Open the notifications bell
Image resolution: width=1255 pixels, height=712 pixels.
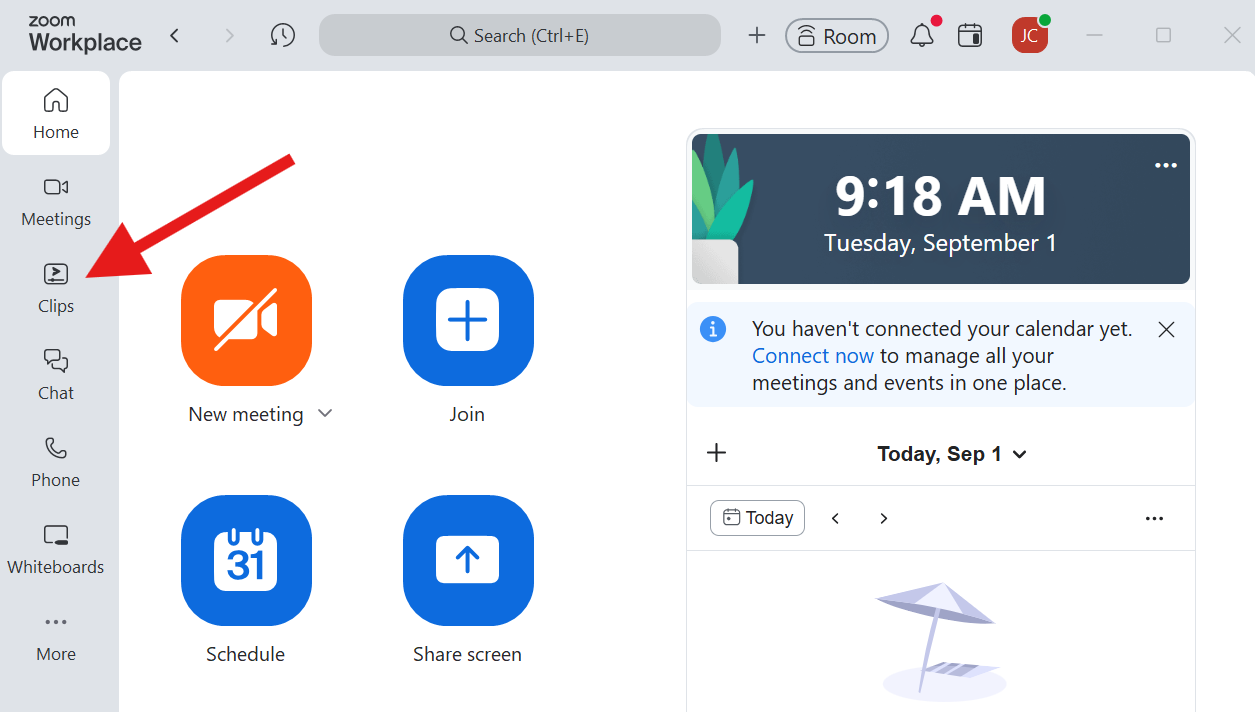[x=922, y=36]
